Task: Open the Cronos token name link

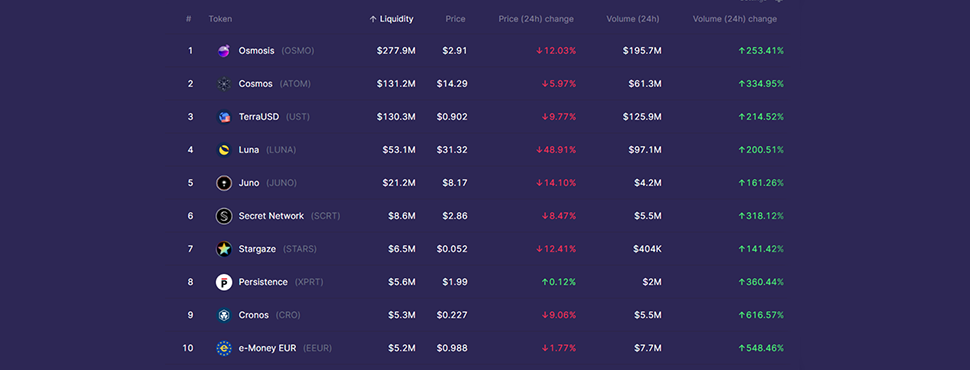Action: coord(254,315)
